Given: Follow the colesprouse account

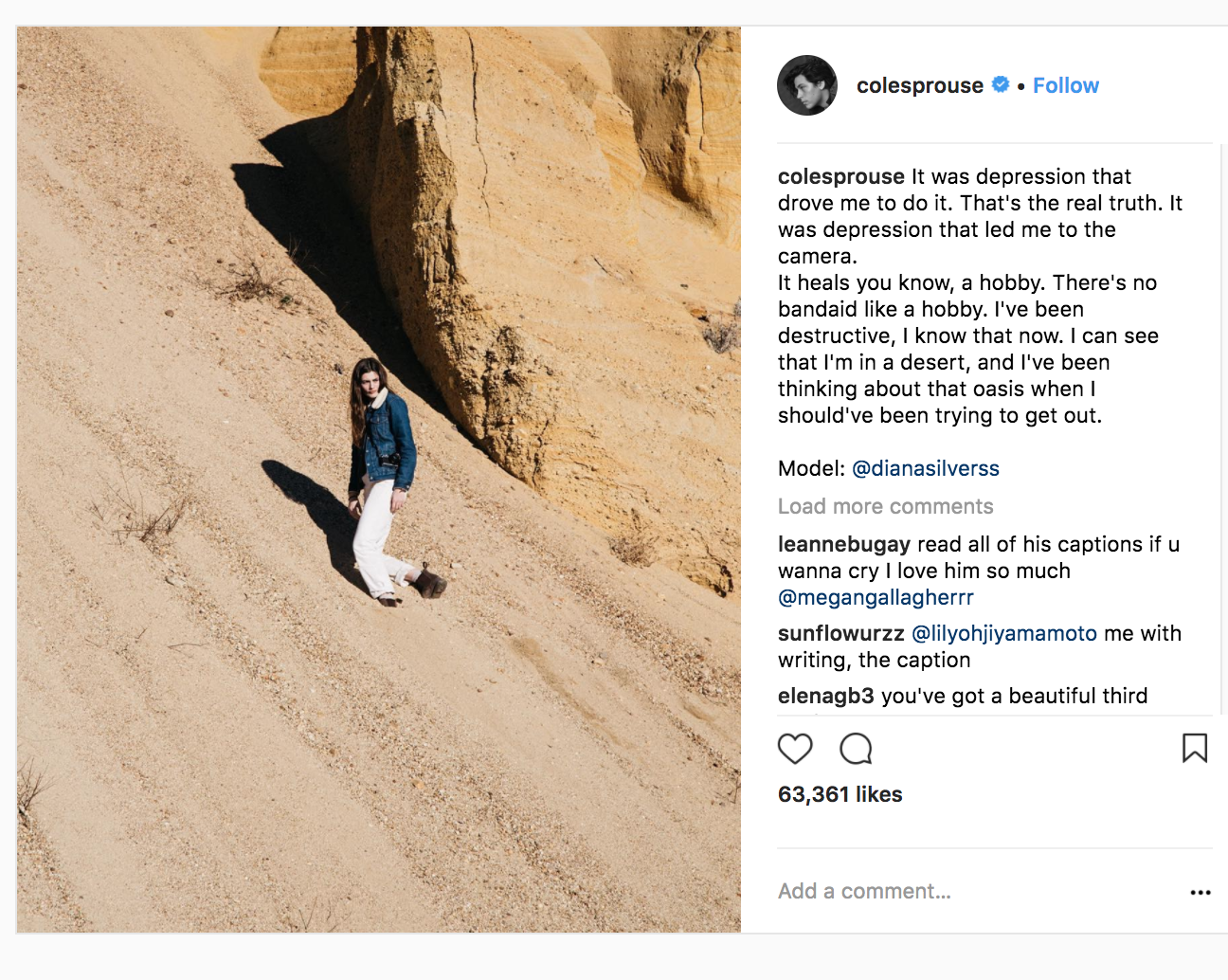Looking at the screenshot, I should [x=1066, y=85].
